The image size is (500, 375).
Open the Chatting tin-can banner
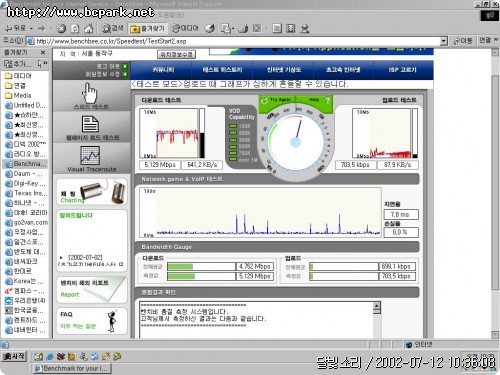point(92,192)
